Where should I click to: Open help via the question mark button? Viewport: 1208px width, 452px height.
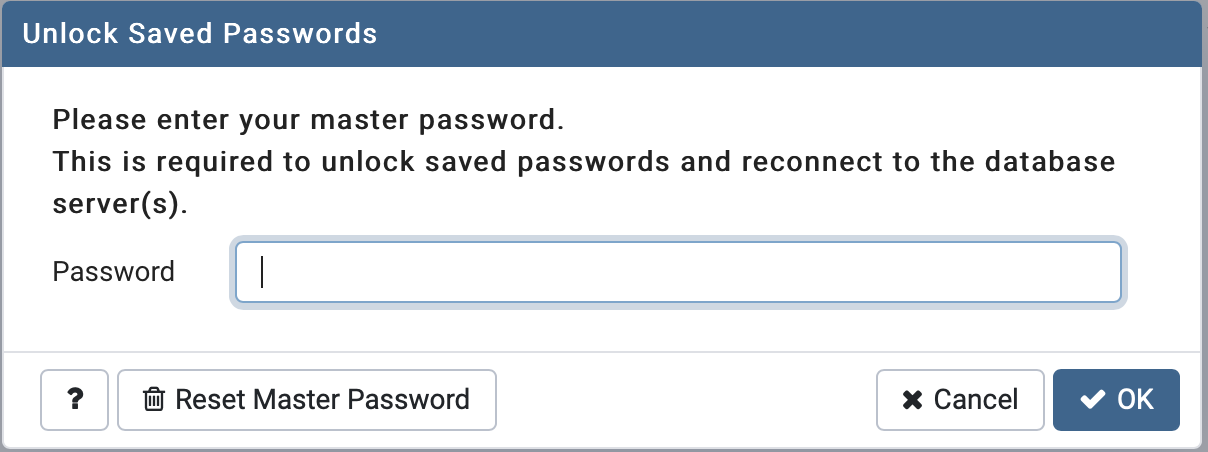pyautogui.click(x=74, y=400)
